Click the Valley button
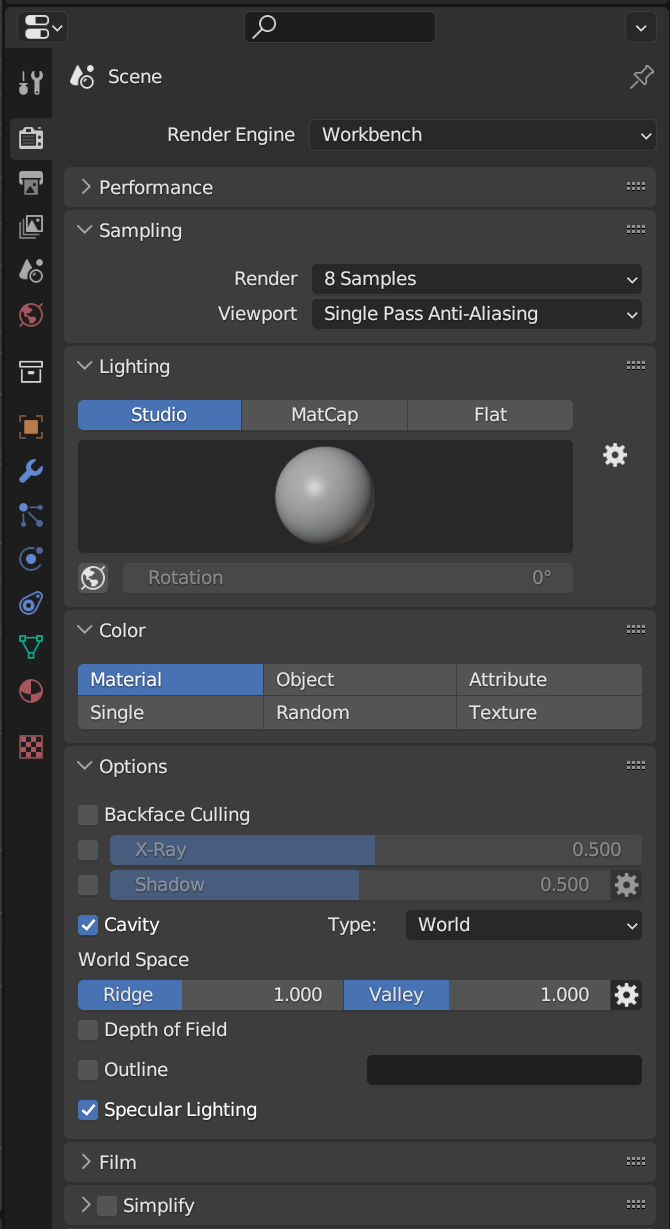 [x=396, y=994]
